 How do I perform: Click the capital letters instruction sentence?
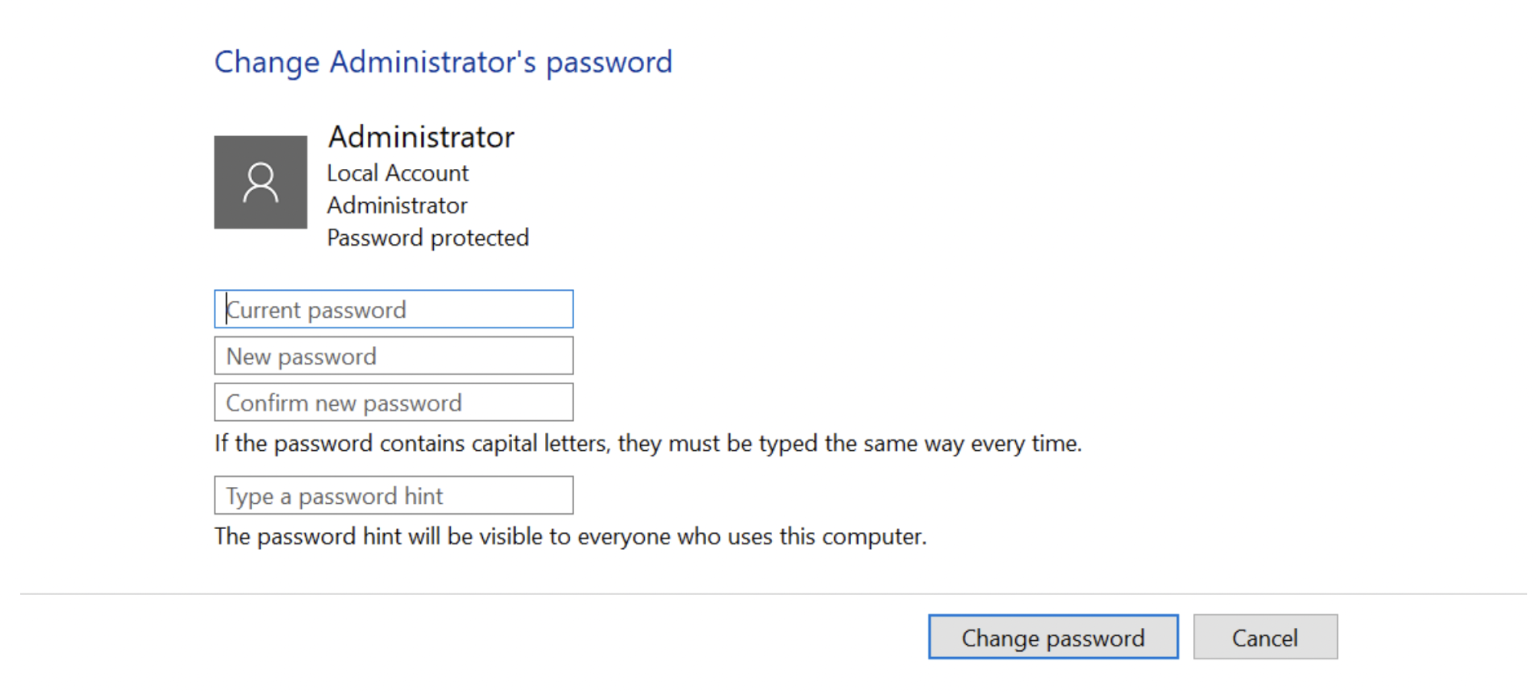click(648, 444)
